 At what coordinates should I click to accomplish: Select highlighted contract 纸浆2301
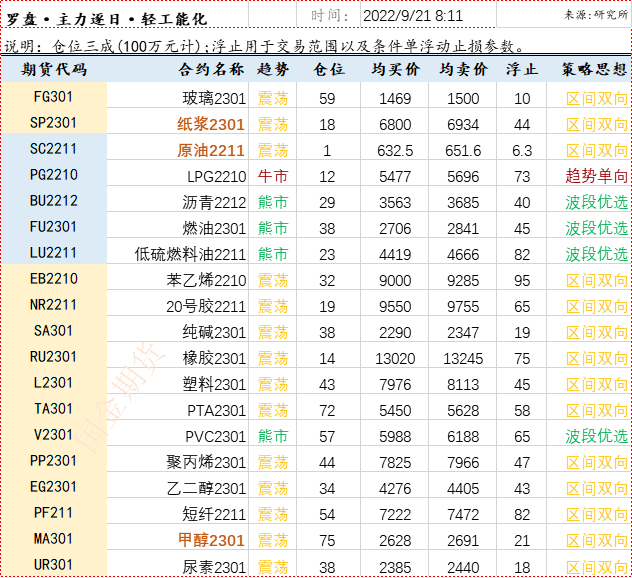point(211,124)
